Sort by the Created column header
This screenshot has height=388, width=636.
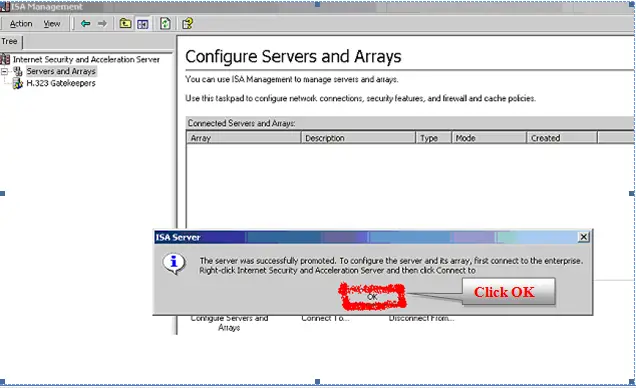pos(562,138)
